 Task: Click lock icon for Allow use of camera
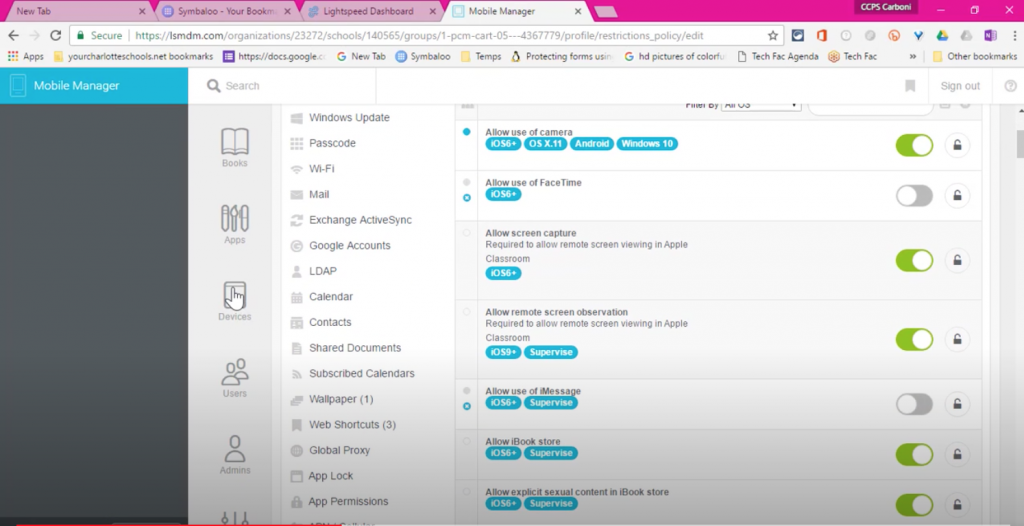click(x=957, y=145)
